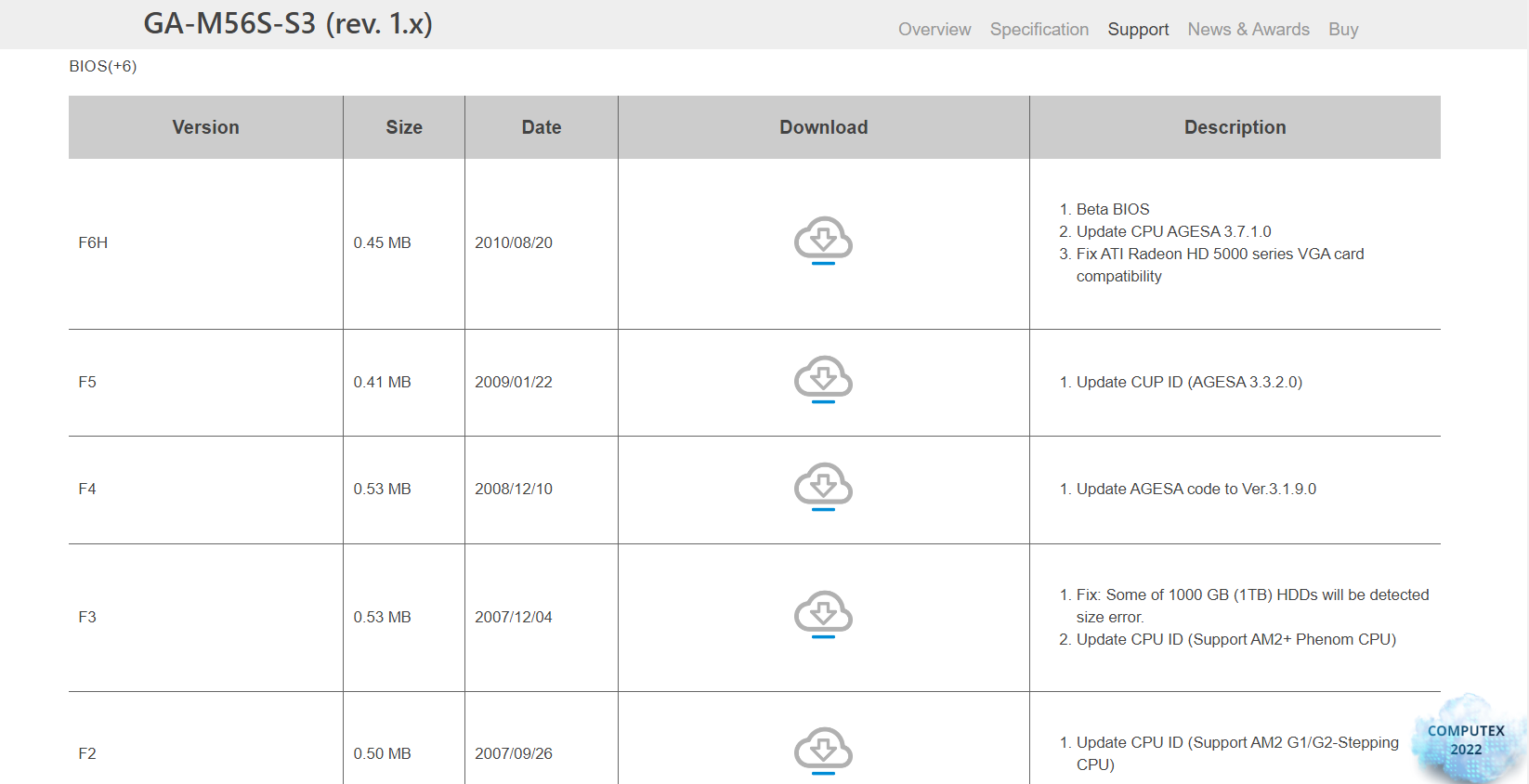Click Update AGESA code to Ver.3.1.9.0

click(x=1196, y=490)
